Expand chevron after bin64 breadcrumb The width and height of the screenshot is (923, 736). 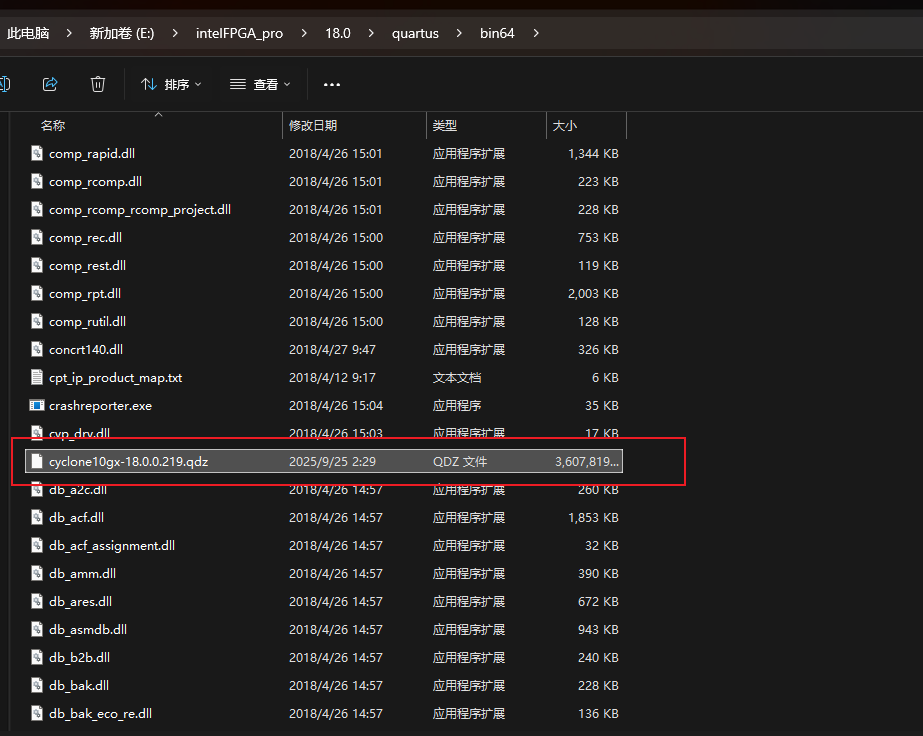point(536,33)
